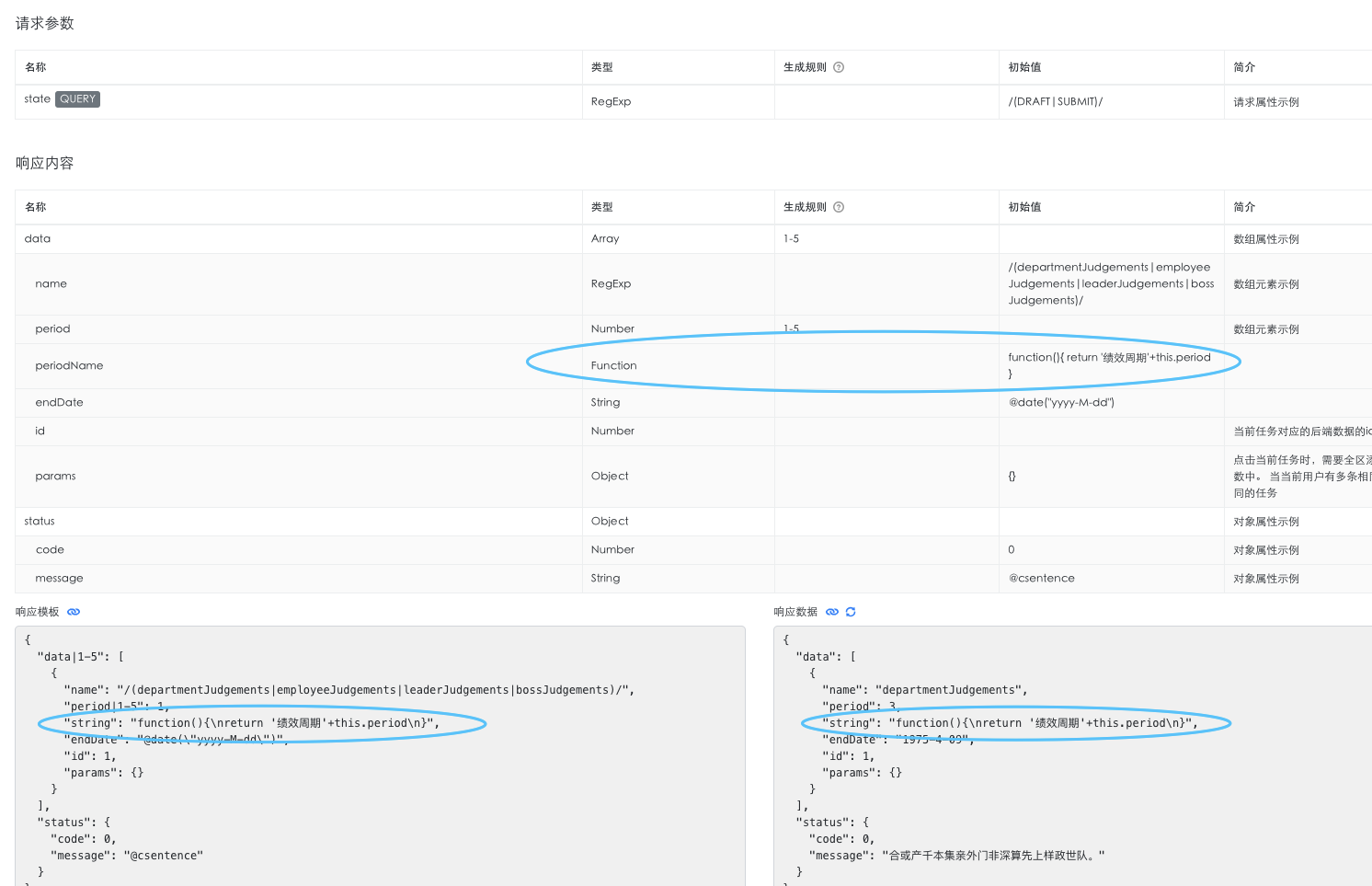The width and height of the screenshot is (1372, 886).
Task: Click the "0" initial value of code
Action: point(1011,549)
